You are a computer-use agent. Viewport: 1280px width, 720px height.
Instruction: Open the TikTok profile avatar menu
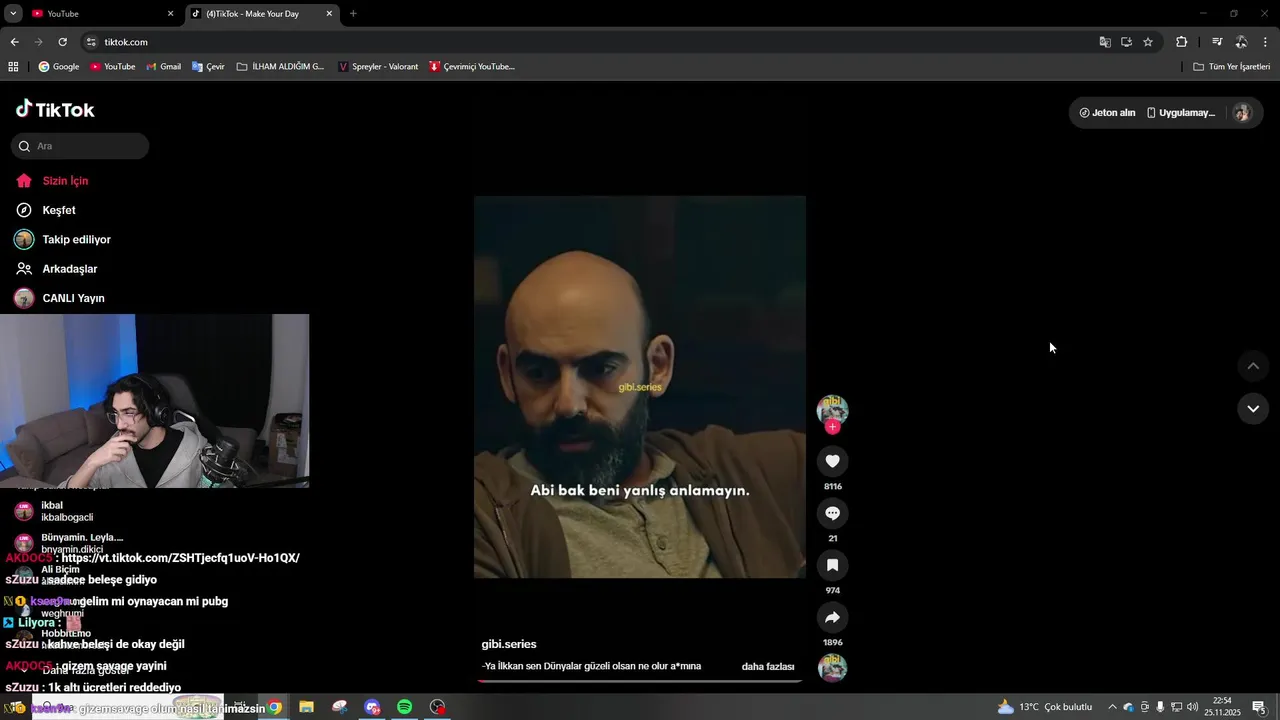click(1242, 113)
